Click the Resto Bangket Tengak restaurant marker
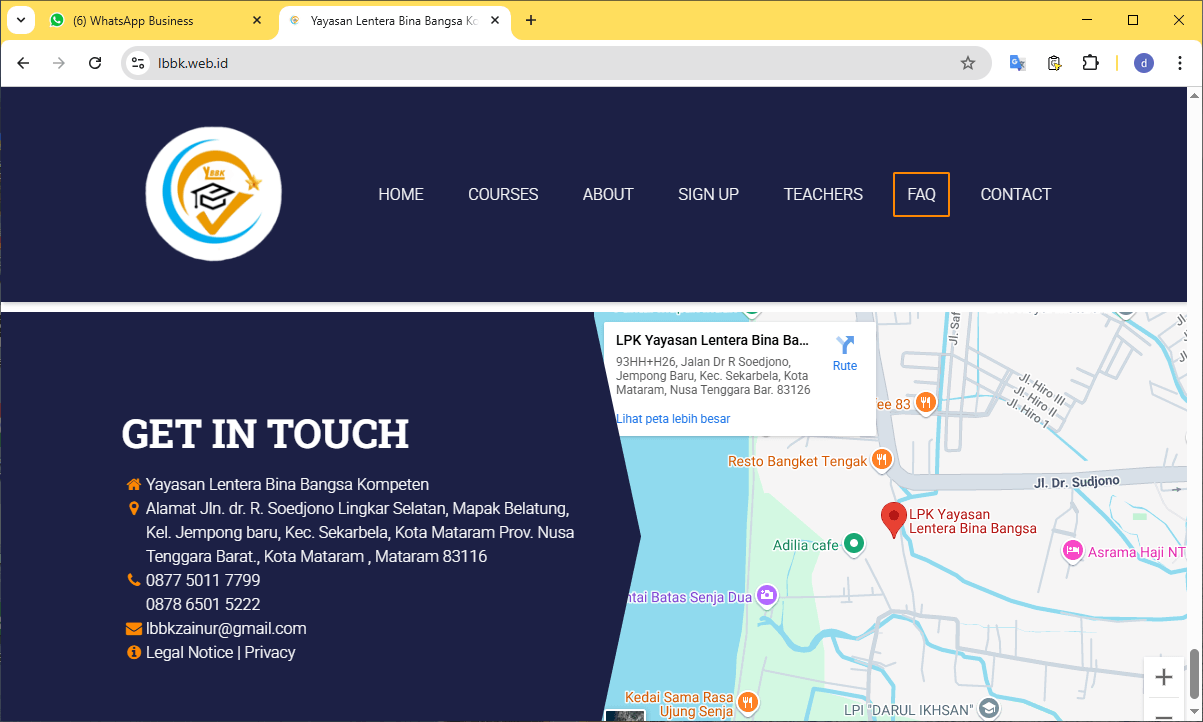This screenshot has width=1203, height=722. (x=881, y=460)
